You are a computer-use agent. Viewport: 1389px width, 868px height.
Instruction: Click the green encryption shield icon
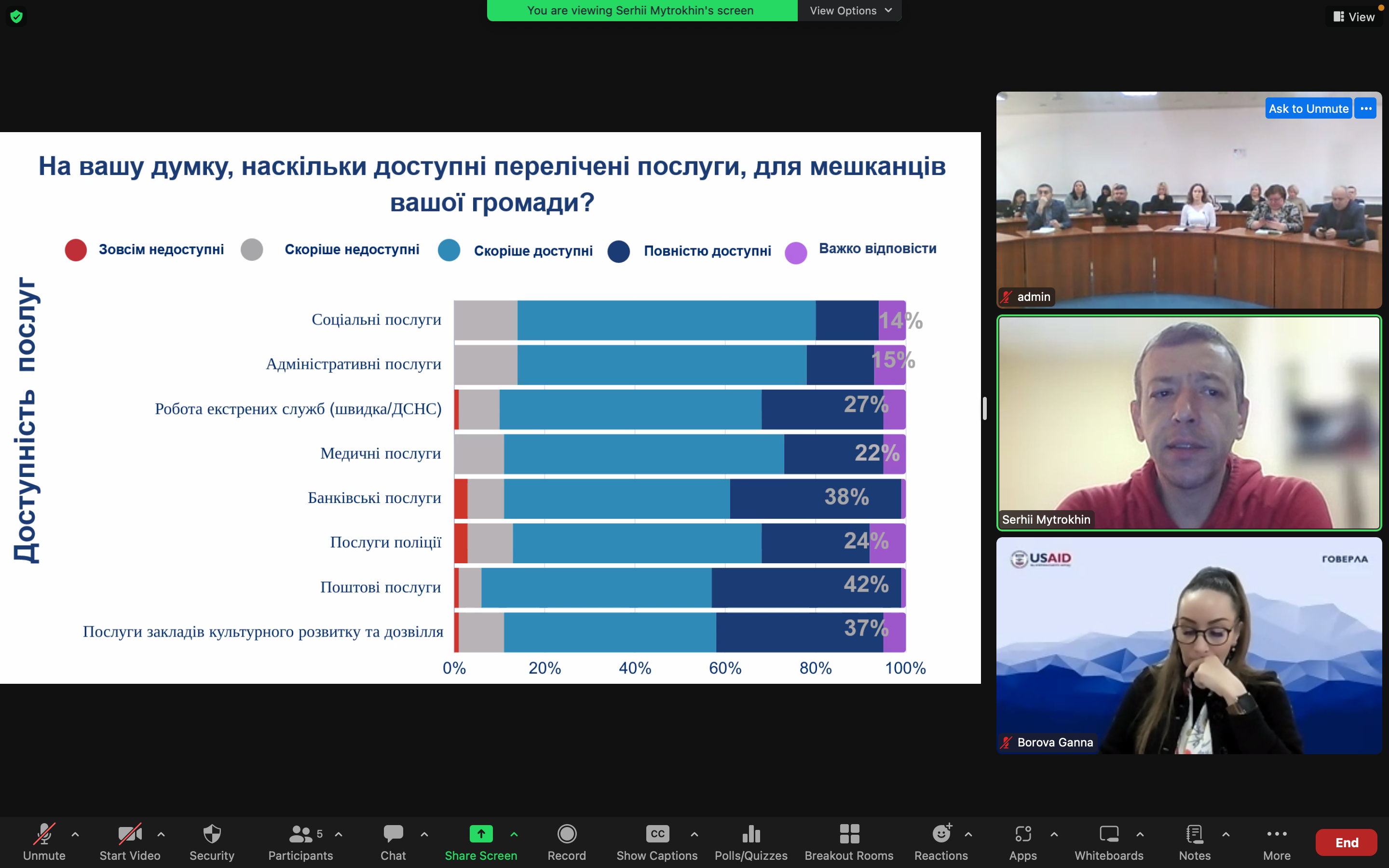16,17
